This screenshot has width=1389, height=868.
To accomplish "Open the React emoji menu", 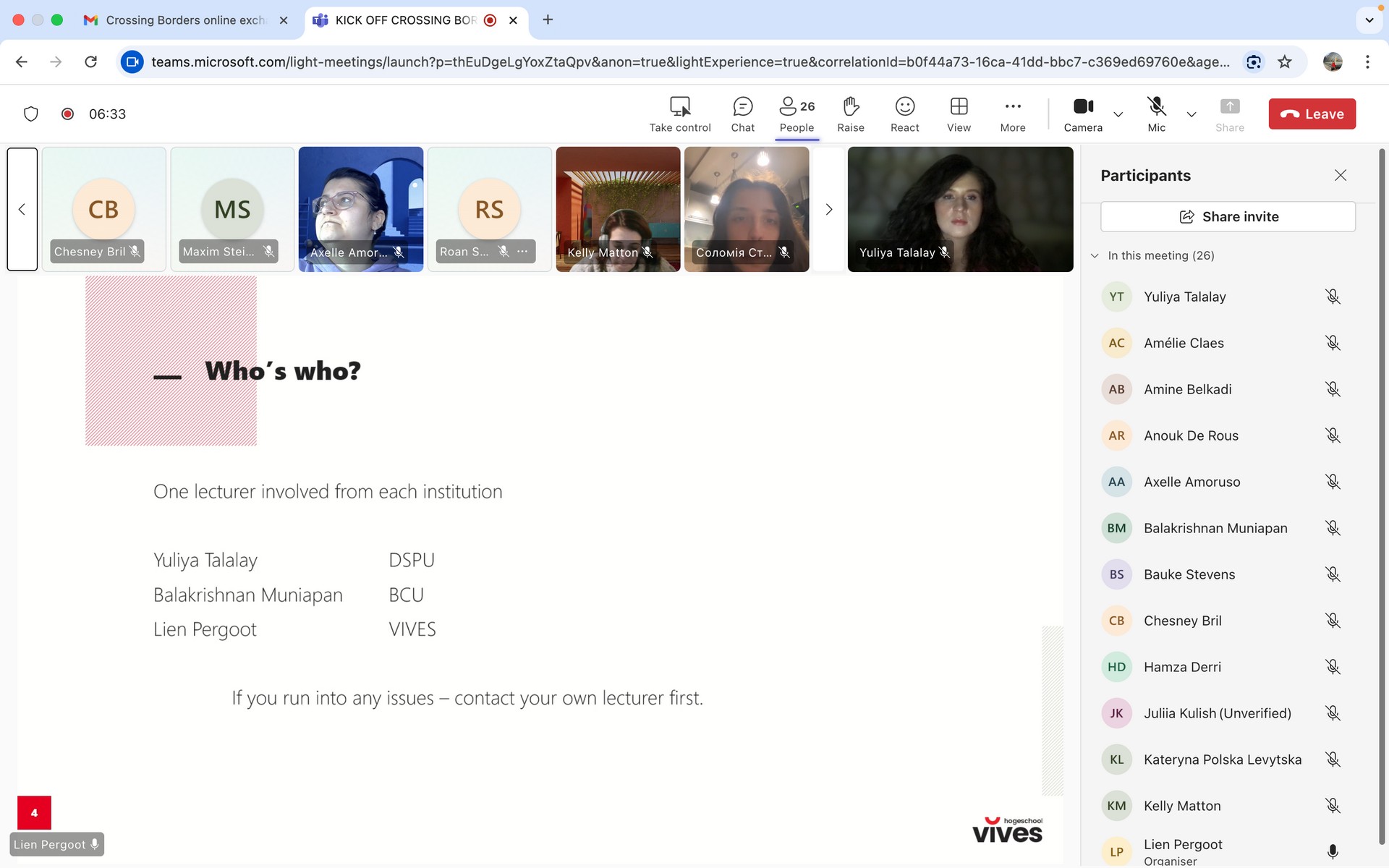I will pos(904,114).
